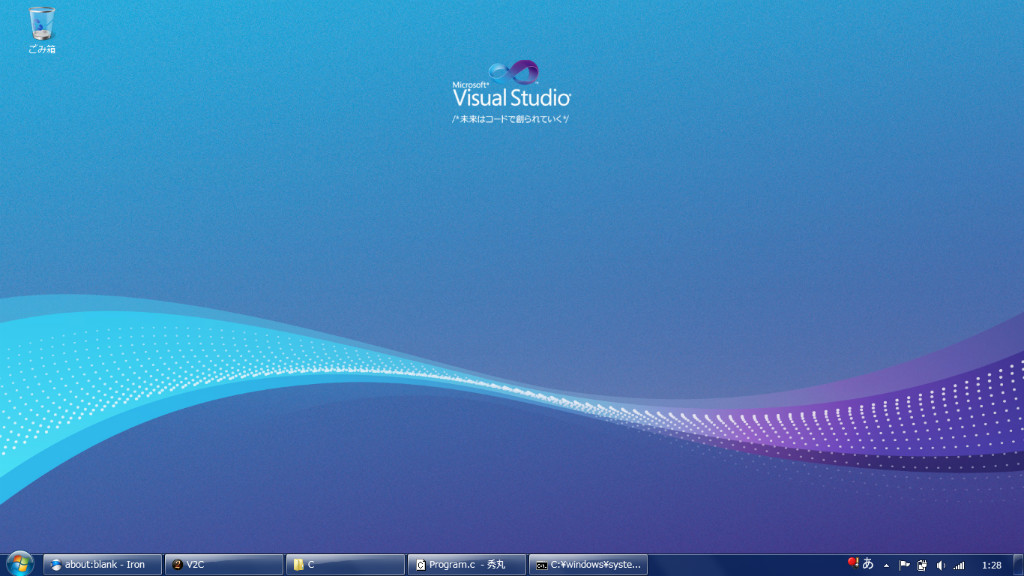Viewport: 1024px width, 576px height.
Task: Switch to the about:blank - Iron taskbar button
Action: coord(103,565)
